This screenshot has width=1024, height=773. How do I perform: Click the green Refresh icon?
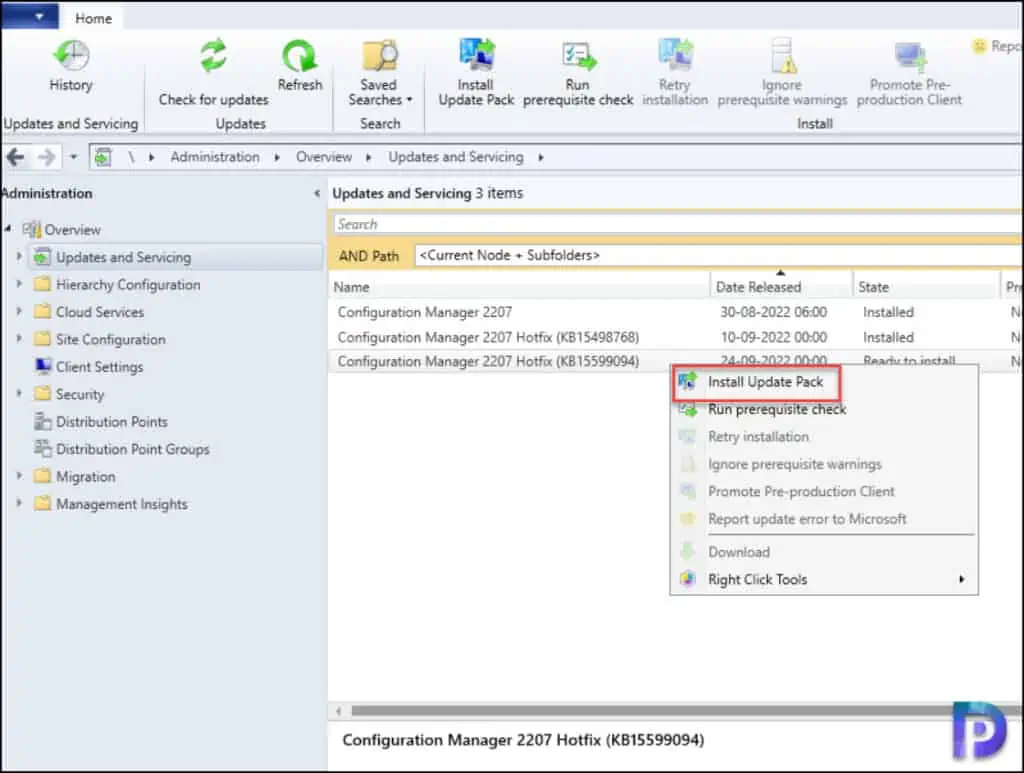point(300,56)
